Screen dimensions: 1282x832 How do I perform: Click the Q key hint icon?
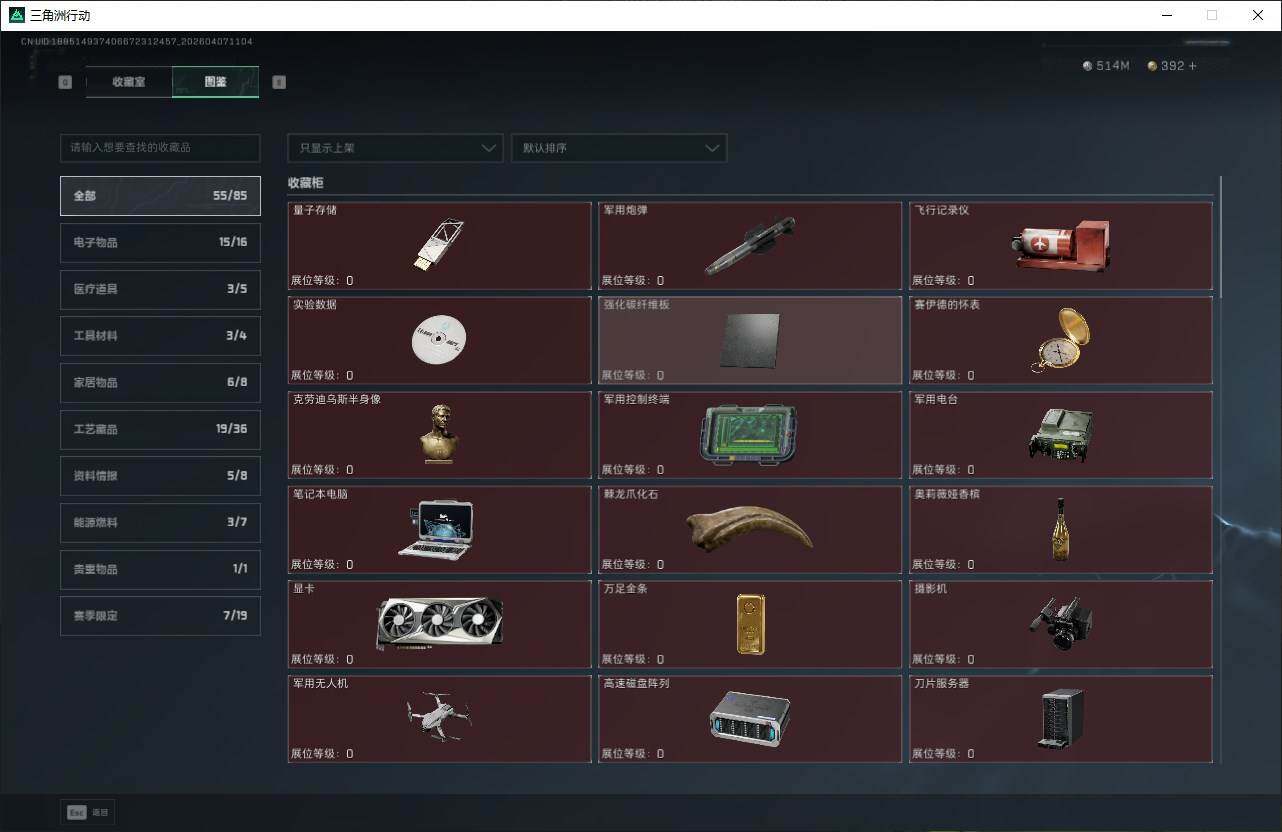pyautogui.click(x=66, y=82)
